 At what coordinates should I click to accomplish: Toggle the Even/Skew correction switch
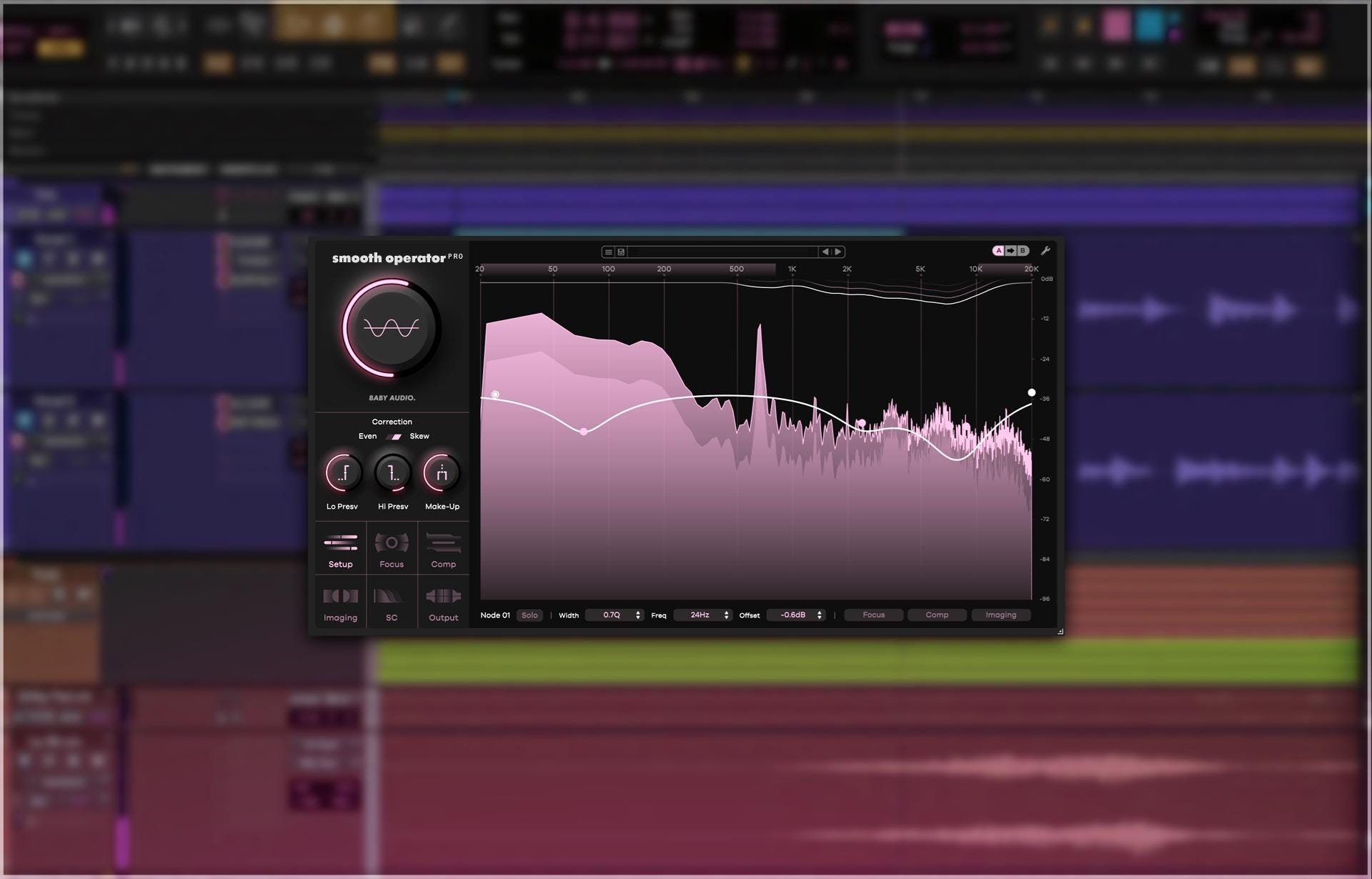[x=394, y=436]
